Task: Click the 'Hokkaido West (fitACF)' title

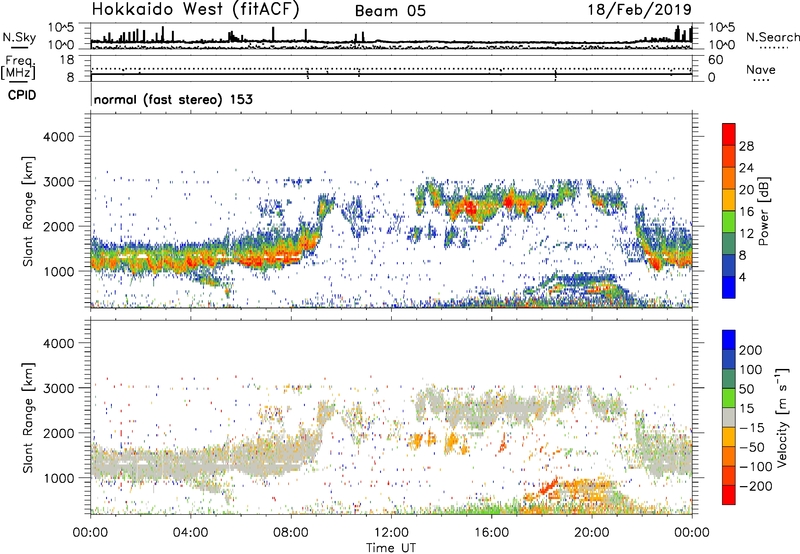Action: (195, 9)
